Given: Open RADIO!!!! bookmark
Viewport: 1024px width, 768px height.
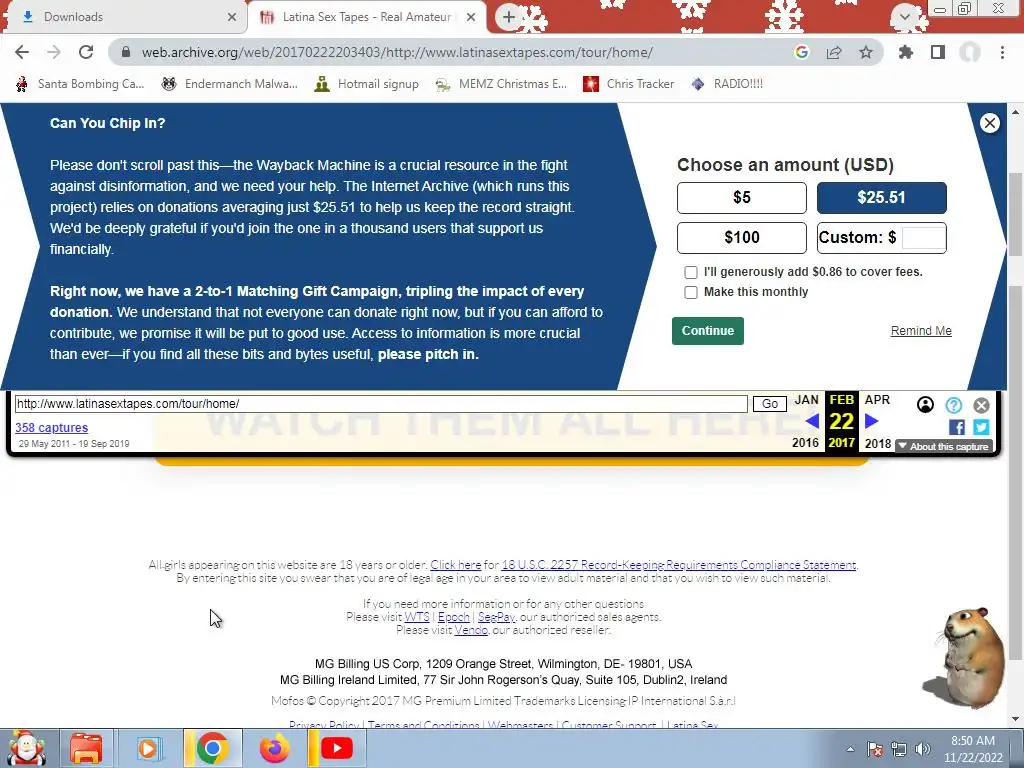Looking at the screenshot, I should [x=727, y=84].
